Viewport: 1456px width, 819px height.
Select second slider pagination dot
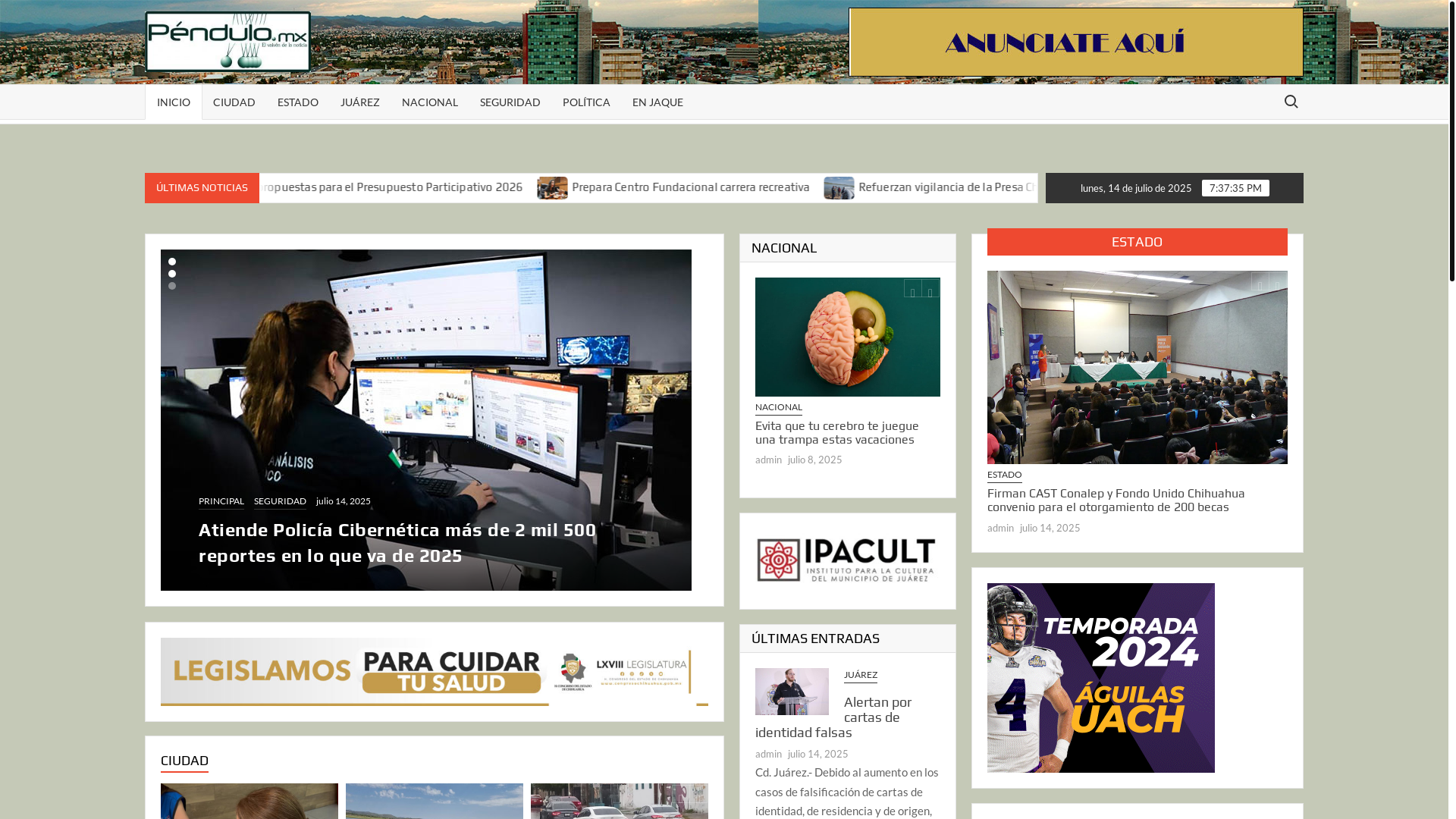point(172,274)
